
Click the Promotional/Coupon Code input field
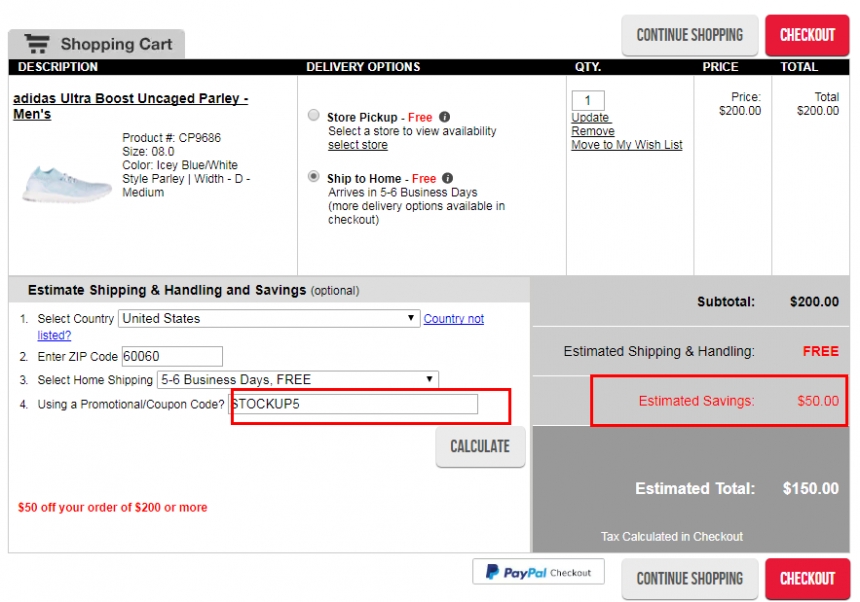pos(353,404)
